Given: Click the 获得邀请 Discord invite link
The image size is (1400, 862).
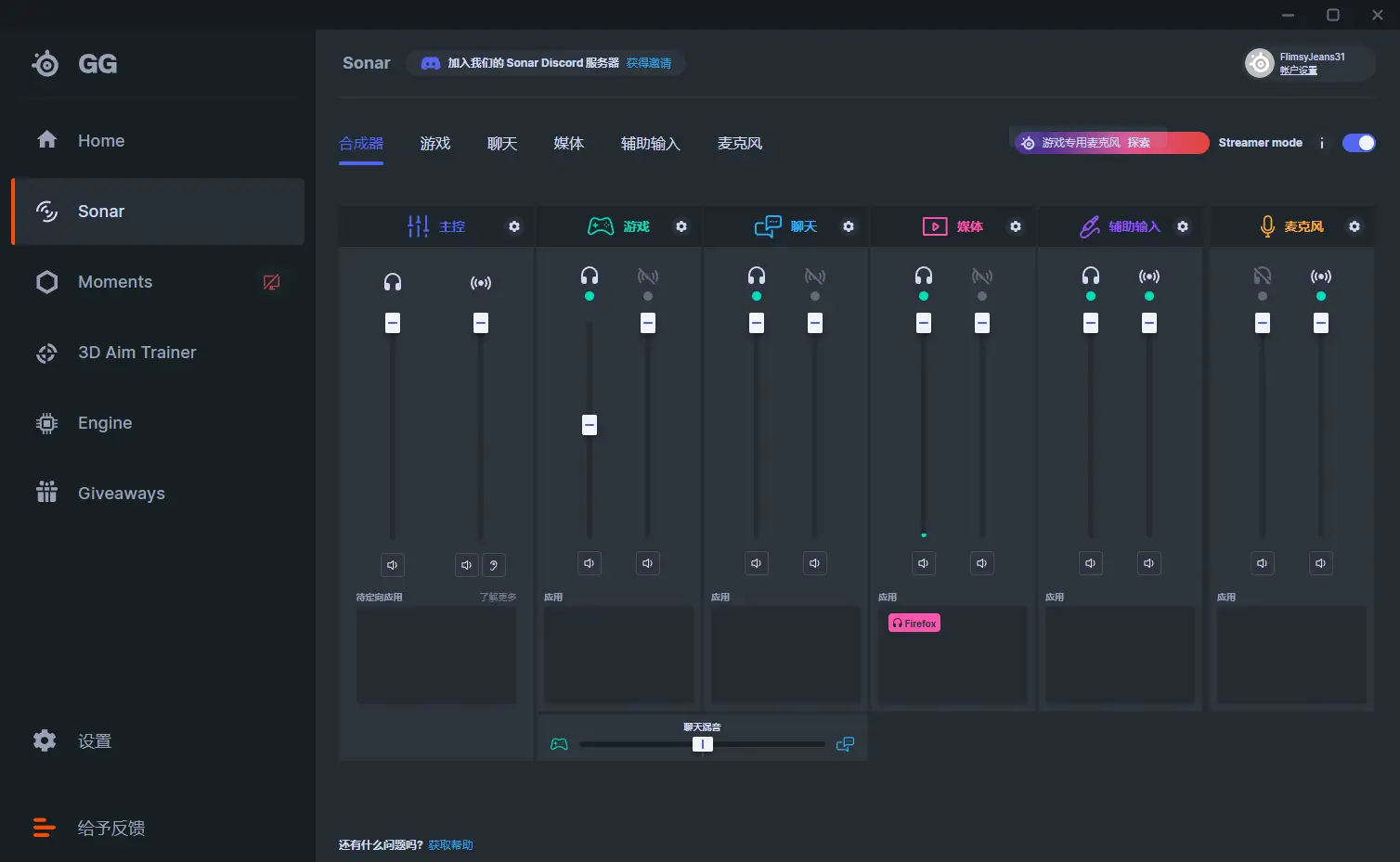Looking at the screenshot, I should [648, 63].
